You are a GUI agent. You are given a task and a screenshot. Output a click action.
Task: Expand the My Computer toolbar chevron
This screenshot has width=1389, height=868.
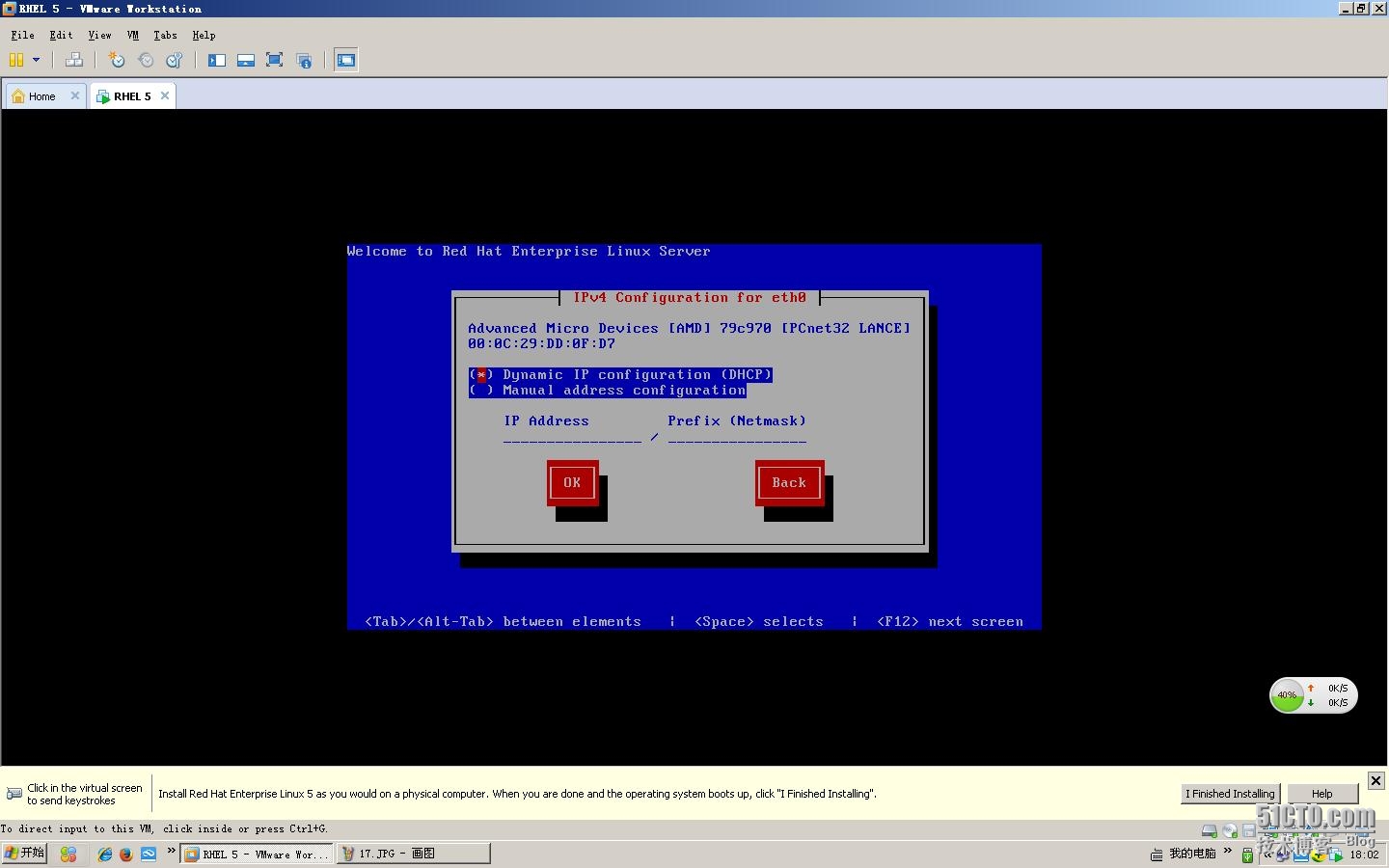tap(1228, 851)
